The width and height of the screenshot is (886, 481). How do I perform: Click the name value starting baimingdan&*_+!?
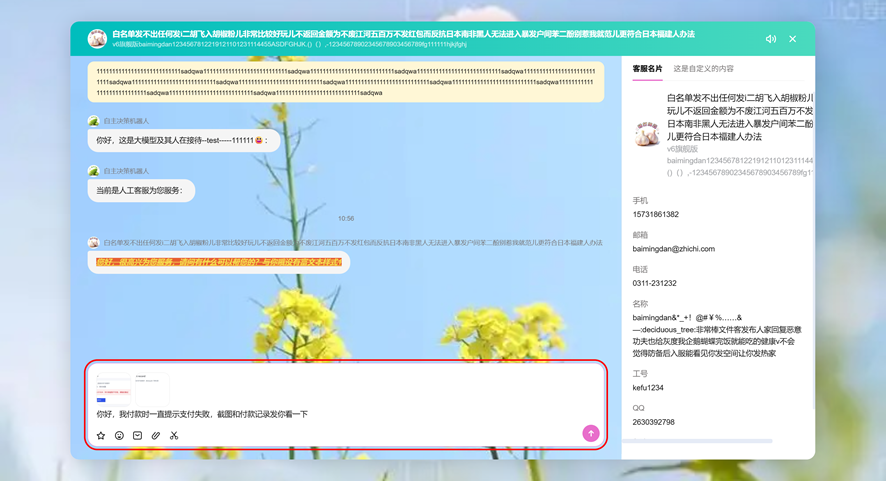click(717, 335)
